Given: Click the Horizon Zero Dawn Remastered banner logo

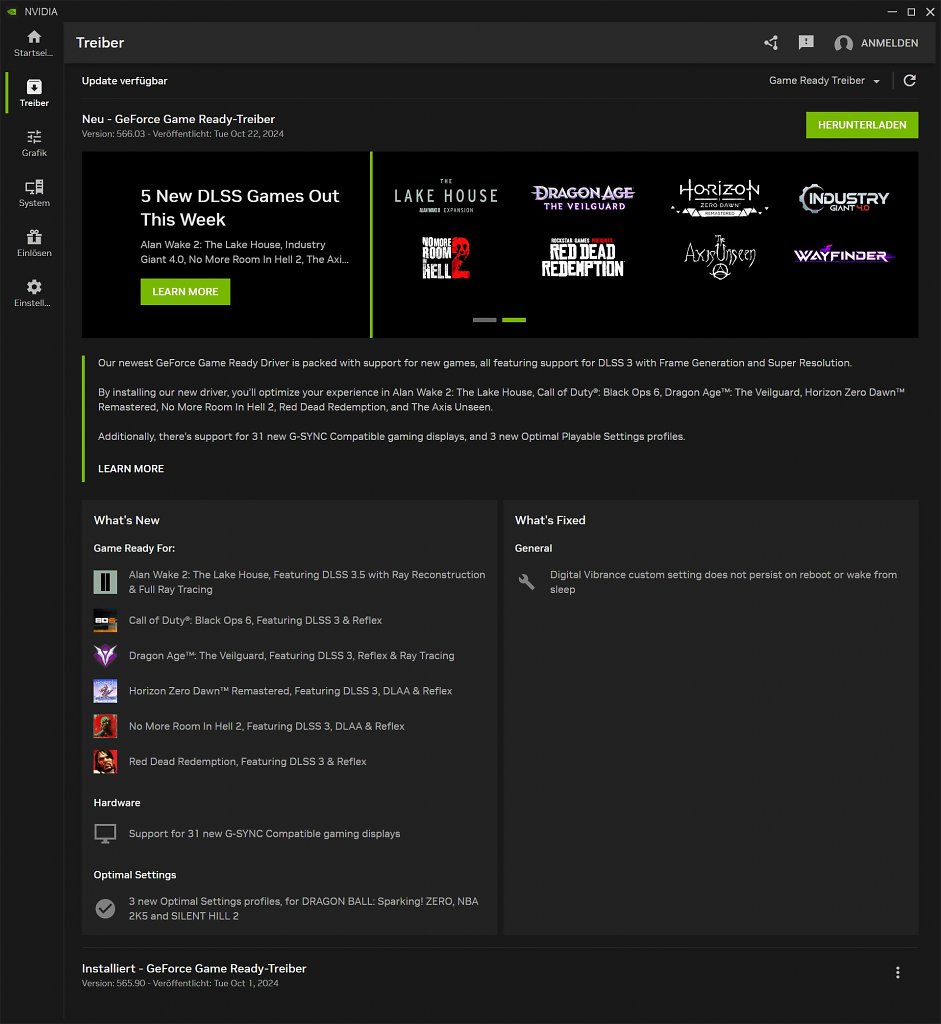Looking at the screenshot, I should (x=720, y=197).
